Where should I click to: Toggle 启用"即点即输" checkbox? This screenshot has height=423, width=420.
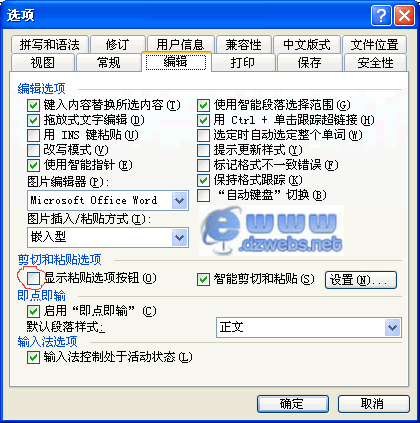pos(33,311)
